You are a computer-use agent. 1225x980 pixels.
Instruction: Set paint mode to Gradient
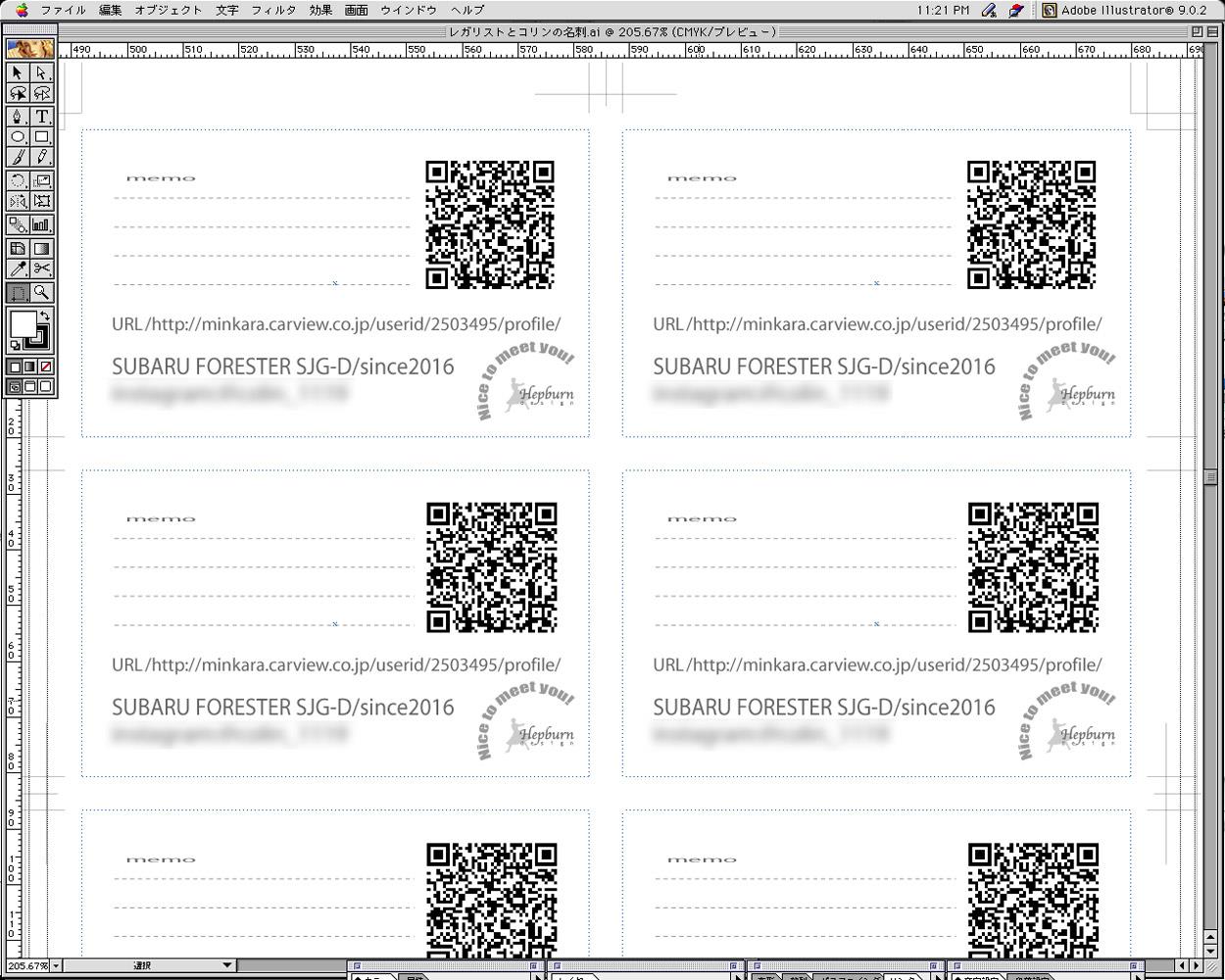(30, 367)
